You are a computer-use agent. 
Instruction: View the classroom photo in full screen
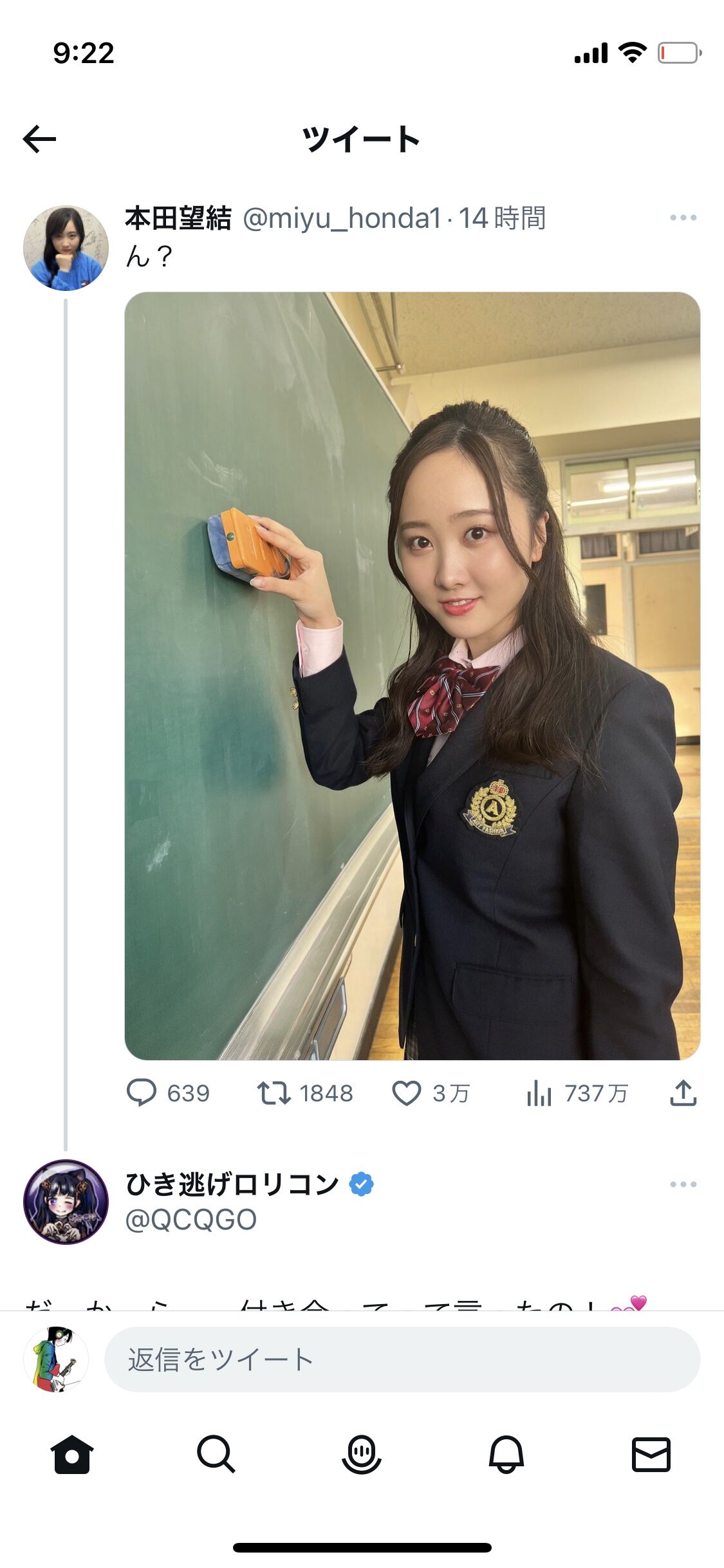point(413,676)
